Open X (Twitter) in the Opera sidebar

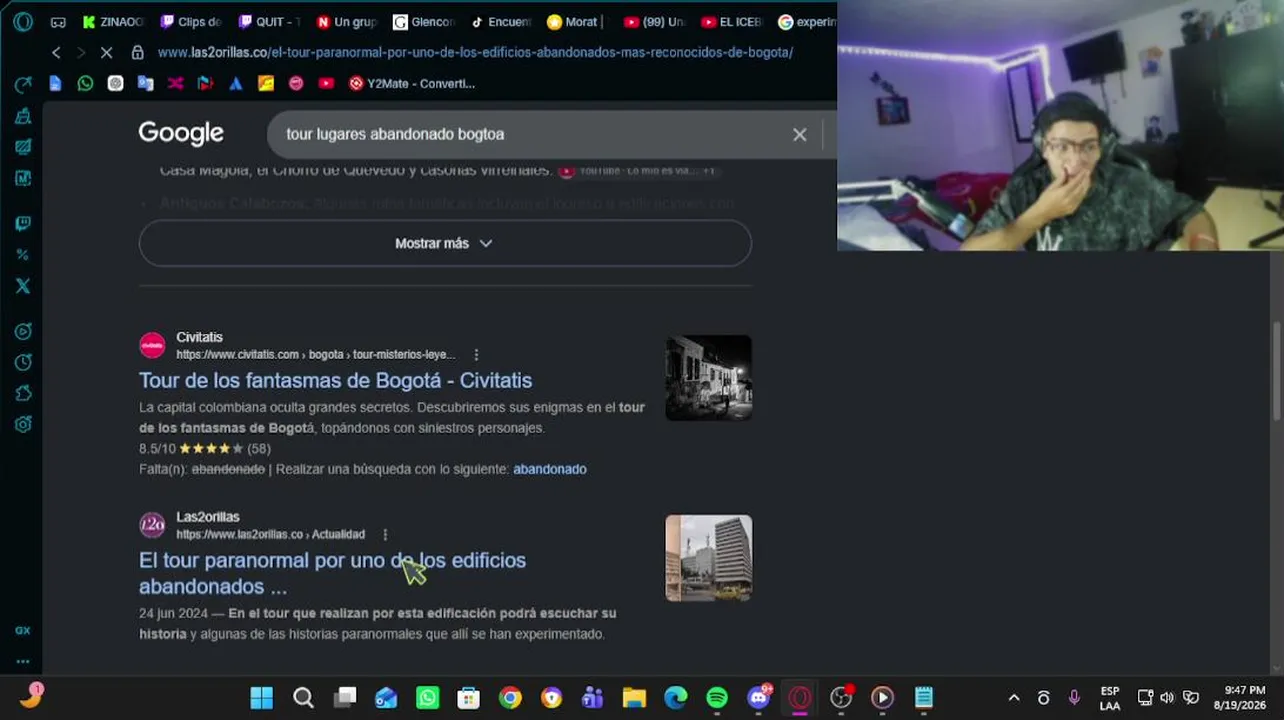[x=23, y=286]
